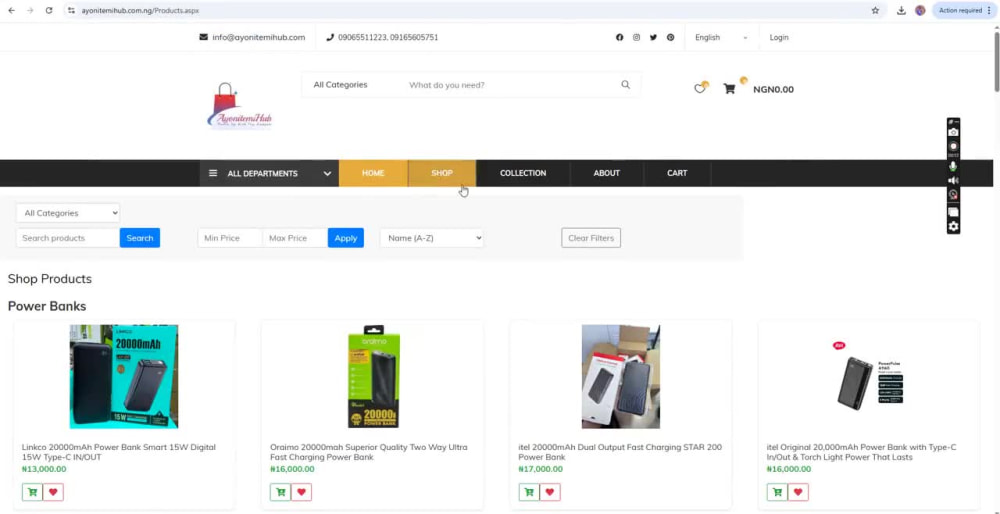Image resolution: width=1000 pixels, height=514 pixels.
Task: Open the itel Original Power Bank image
Action: (869, 376)
